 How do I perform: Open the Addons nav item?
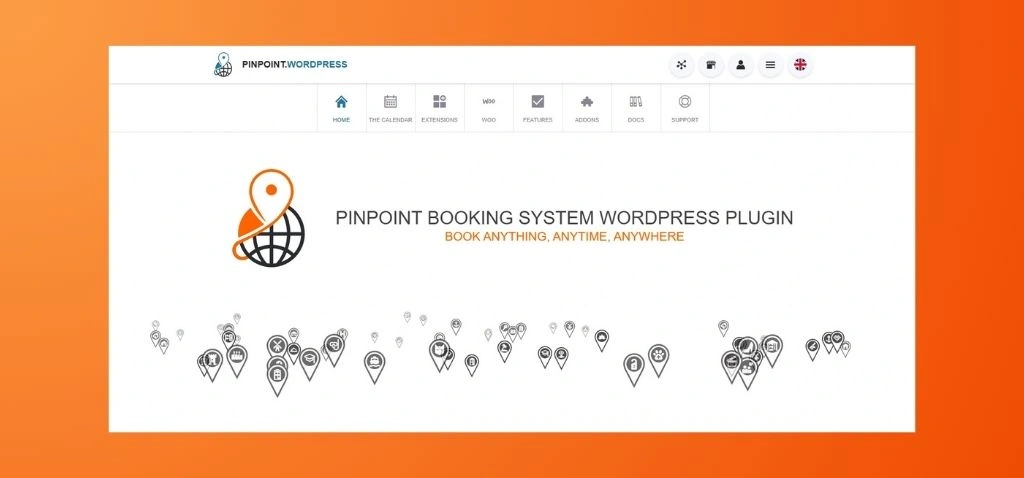tap(586, 108)
